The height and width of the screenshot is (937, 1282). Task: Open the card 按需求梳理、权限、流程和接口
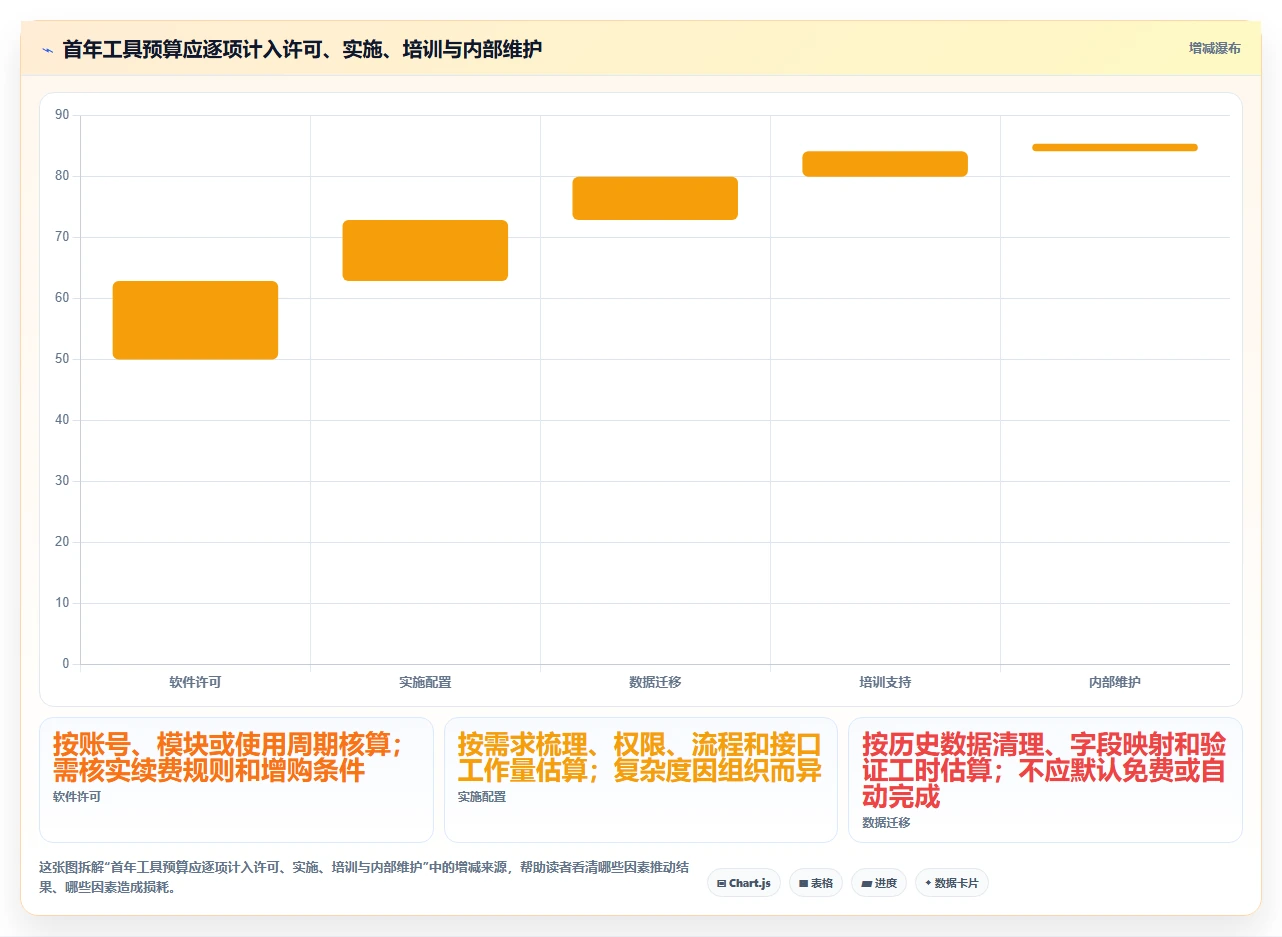640,780
